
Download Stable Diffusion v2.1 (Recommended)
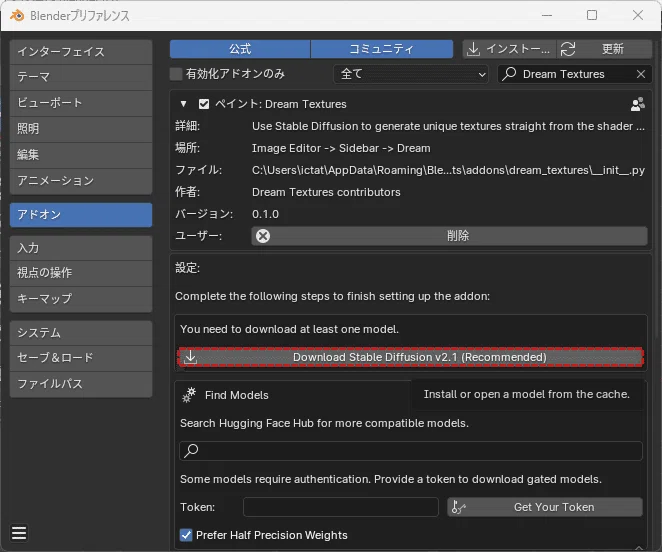point(411,357)
